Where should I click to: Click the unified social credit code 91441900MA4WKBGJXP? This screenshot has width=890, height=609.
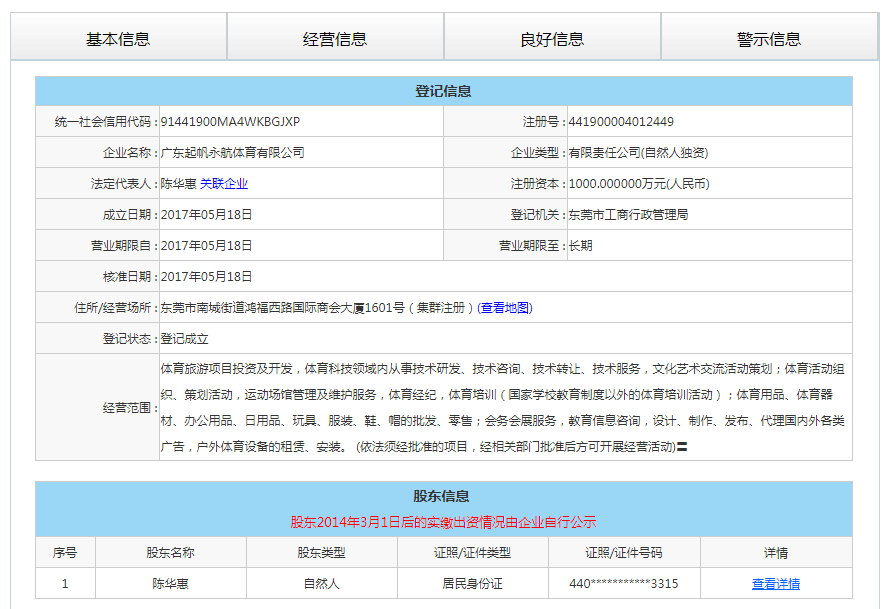[231, 122]
